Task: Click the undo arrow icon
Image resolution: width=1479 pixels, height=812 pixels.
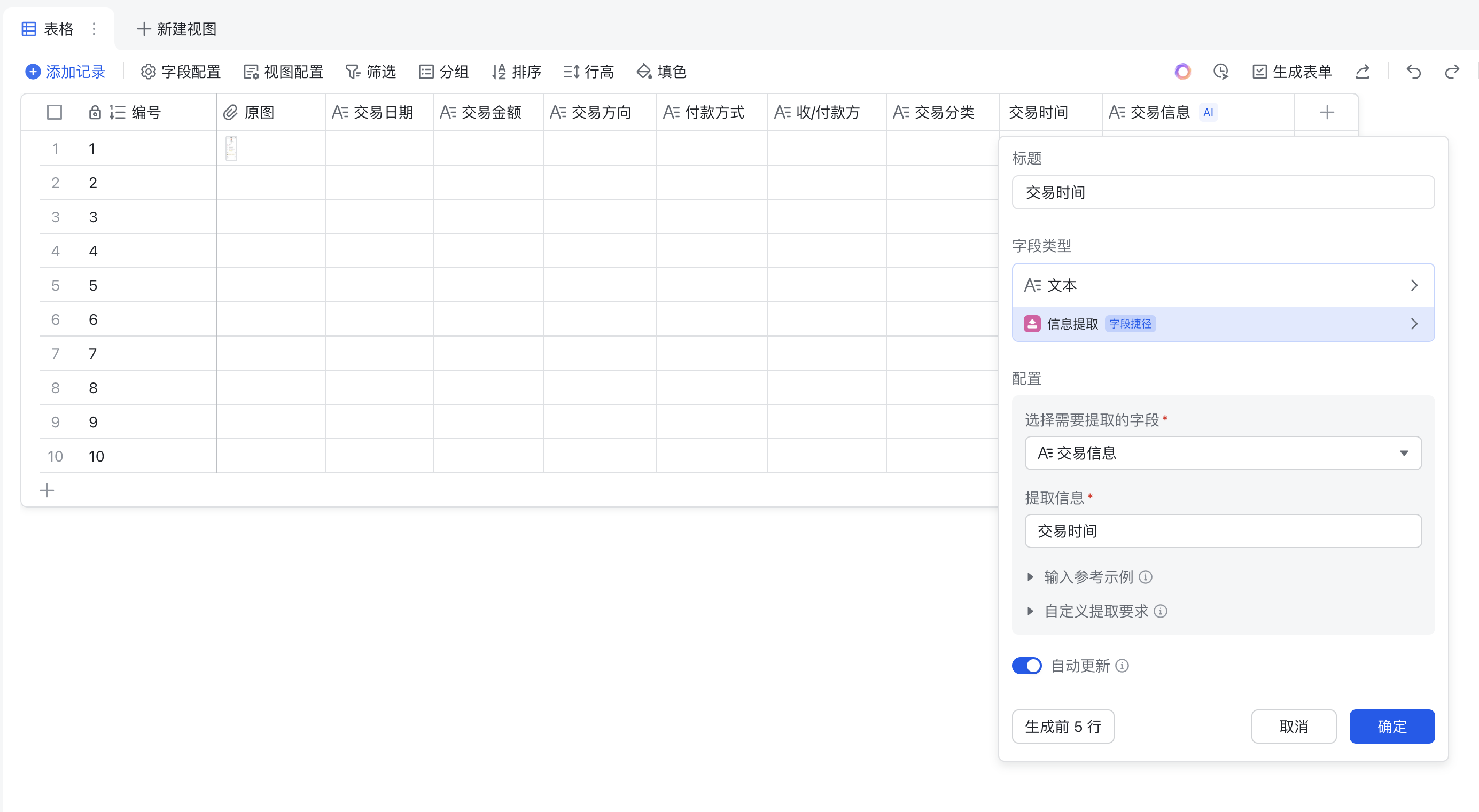Action: click(1414, 72)
